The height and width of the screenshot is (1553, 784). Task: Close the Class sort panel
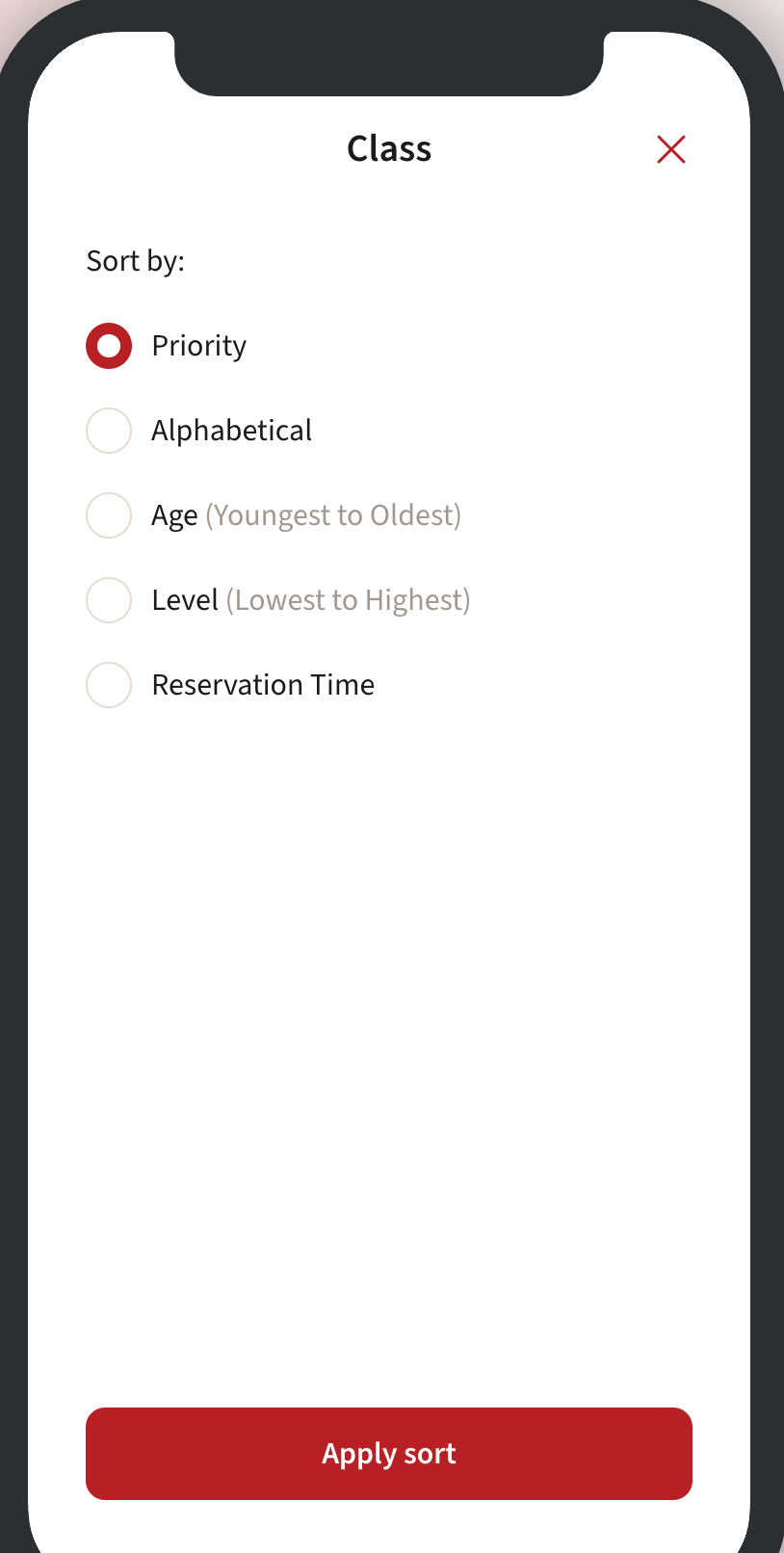tap(670, 149)
